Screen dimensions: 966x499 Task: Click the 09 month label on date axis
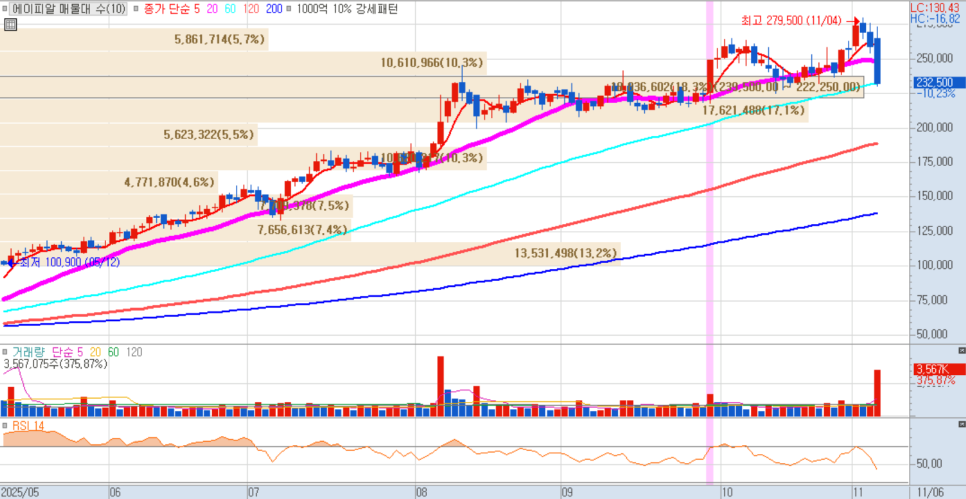point(567,493)
